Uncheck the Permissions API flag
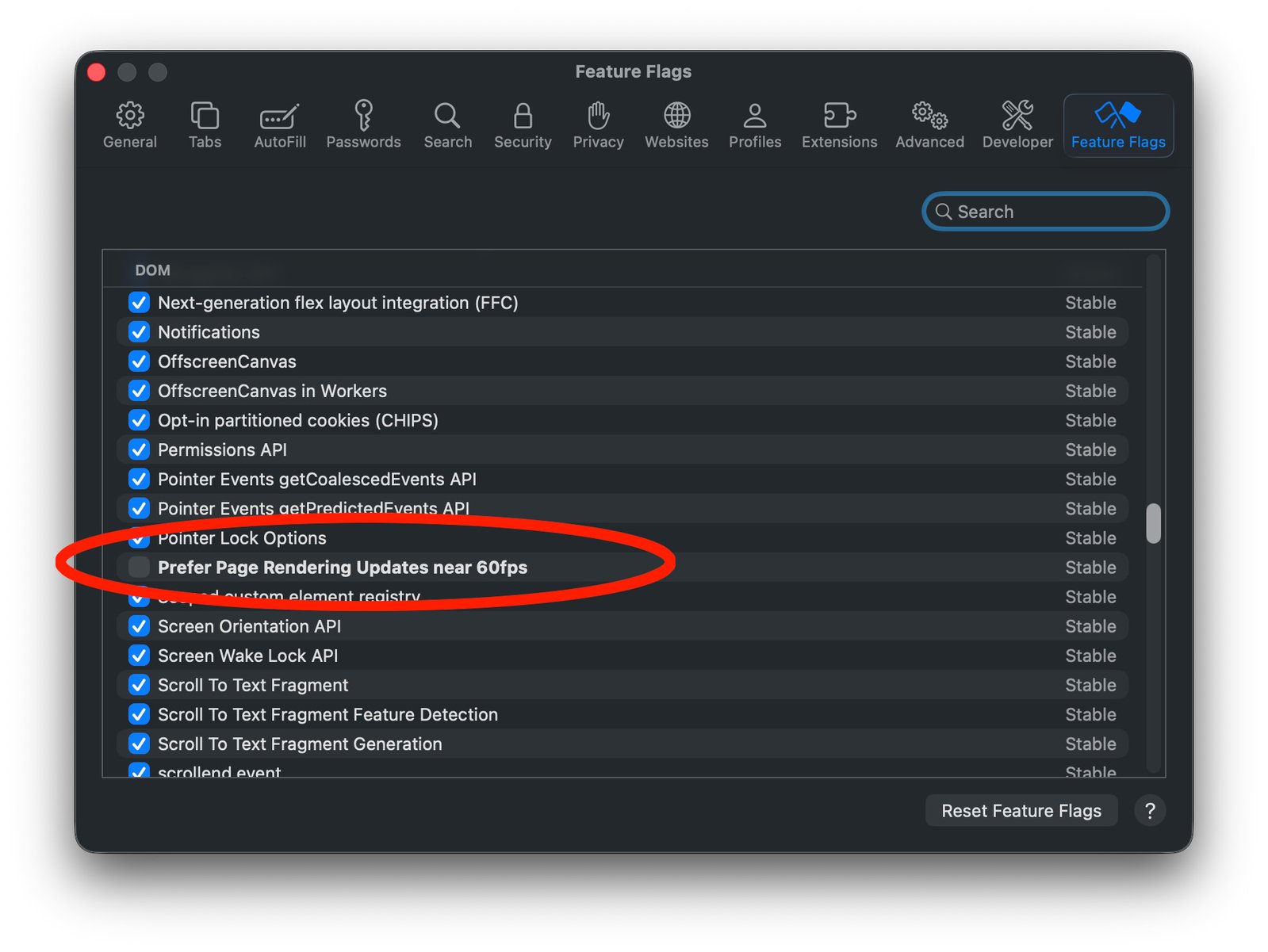 (140, 449)
